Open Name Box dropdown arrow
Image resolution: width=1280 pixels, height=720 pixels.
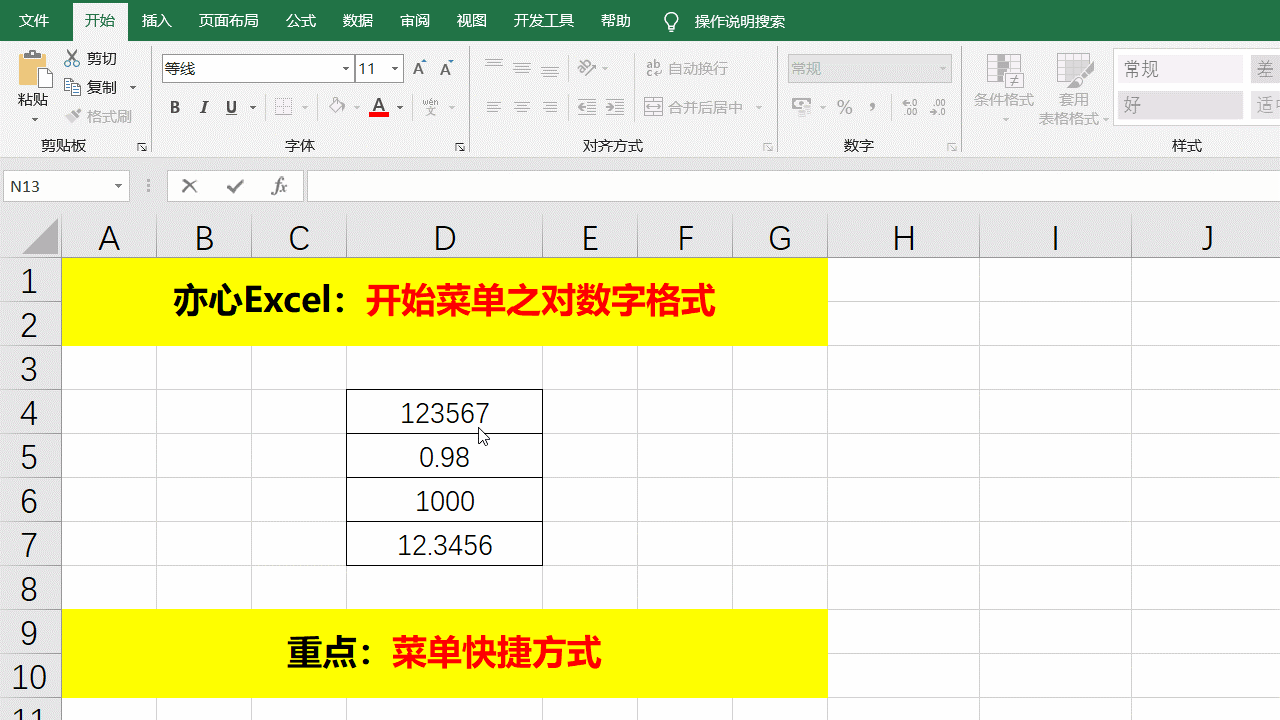119,186
